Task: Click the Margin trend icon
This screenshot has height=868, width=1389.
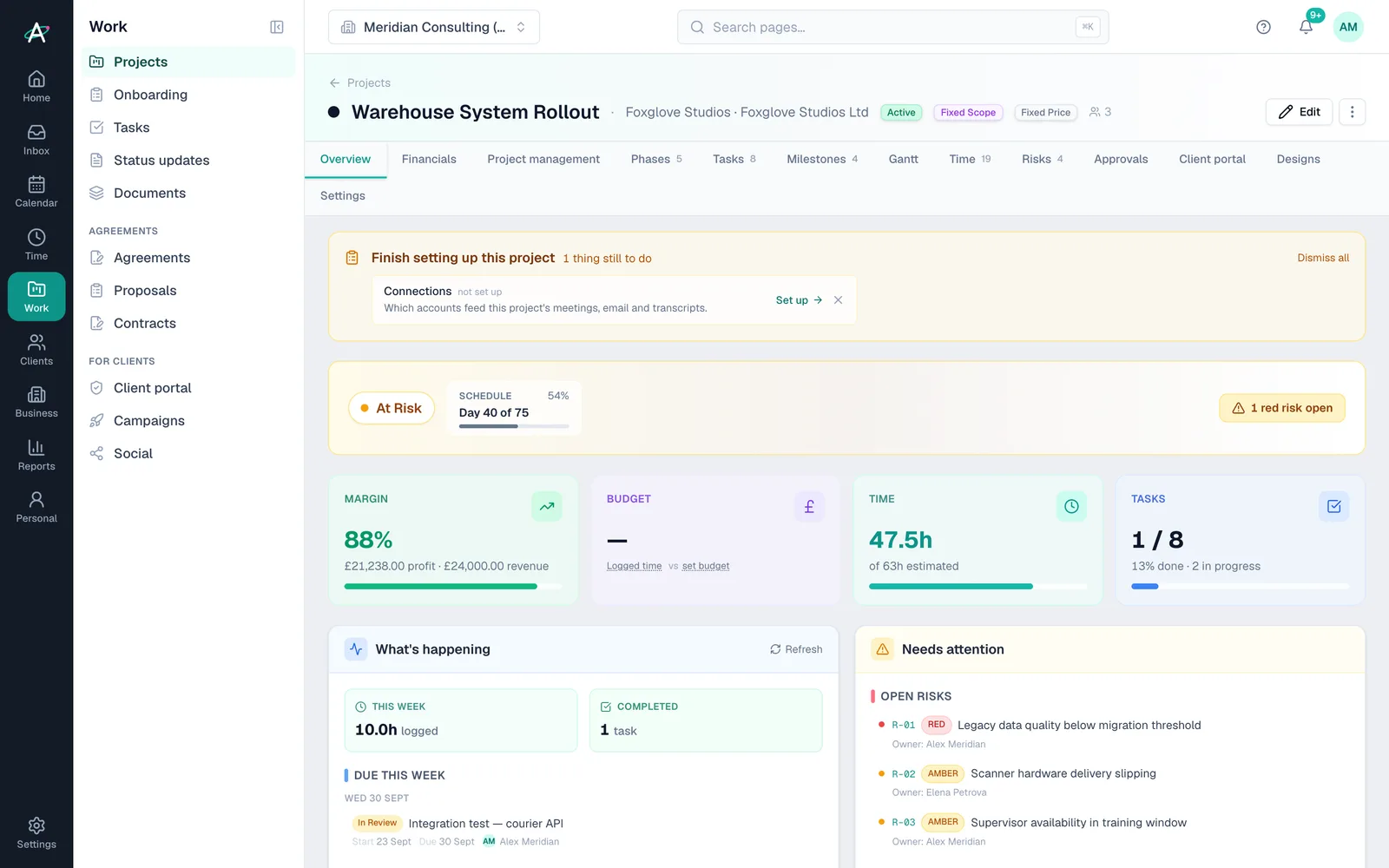Action: click(547, 506)
